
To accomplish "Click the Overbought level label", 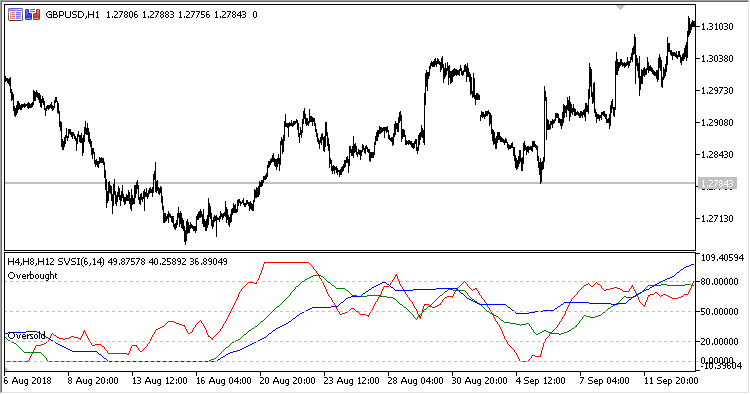I will tap(33, 276).
